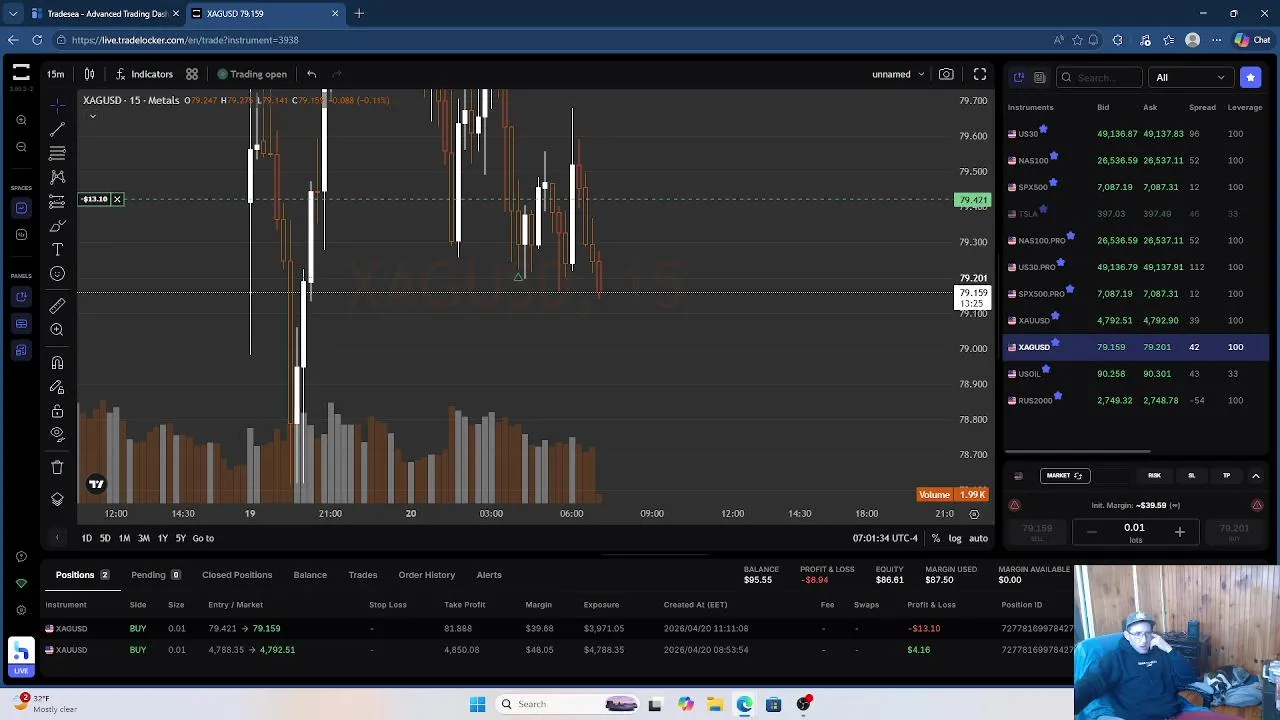Increase lot size with plus button
The image size is (1280, 720).
[x=1179, y=532]
